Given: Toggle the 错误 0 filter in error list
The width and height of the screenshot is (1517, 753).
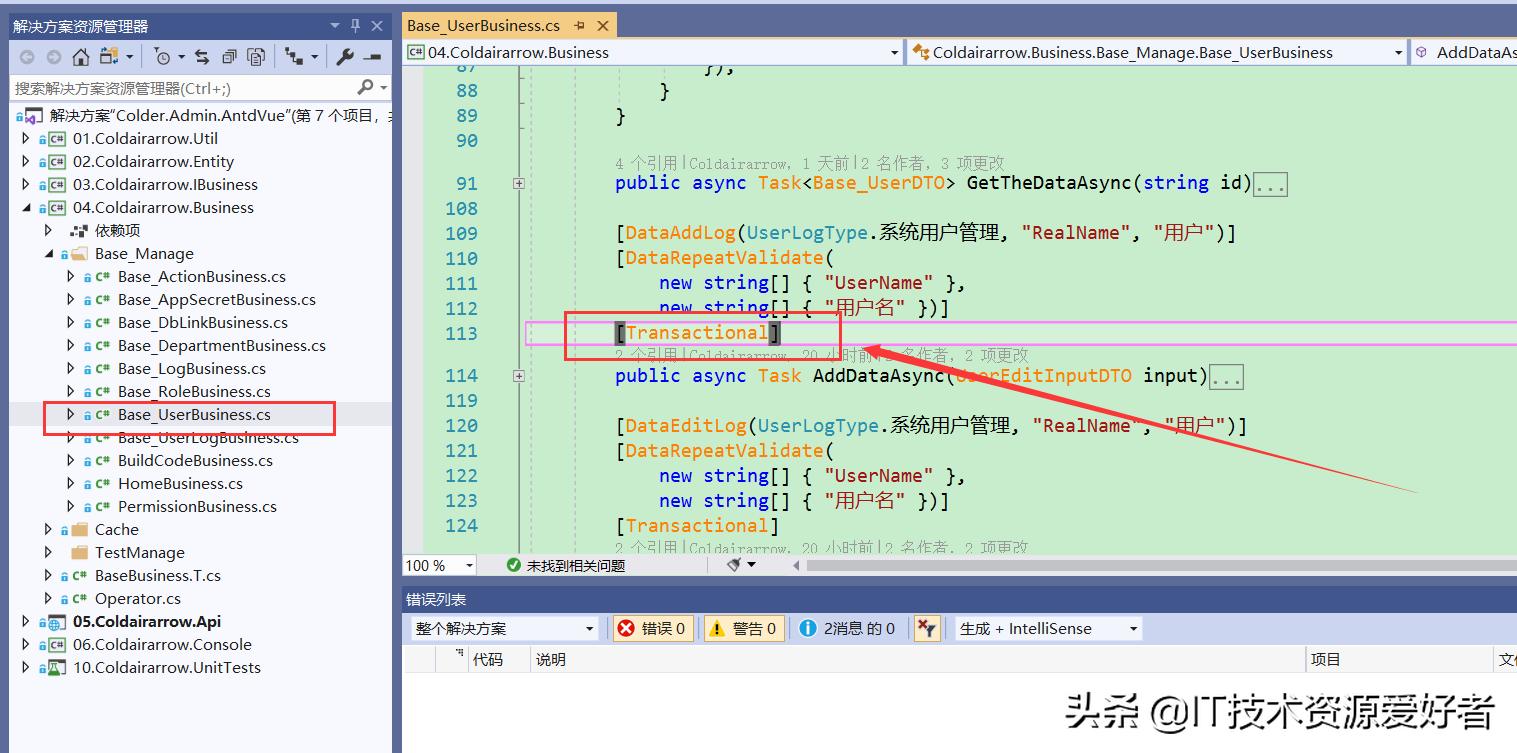Looking at the screenshot, I should pos(652,628).
